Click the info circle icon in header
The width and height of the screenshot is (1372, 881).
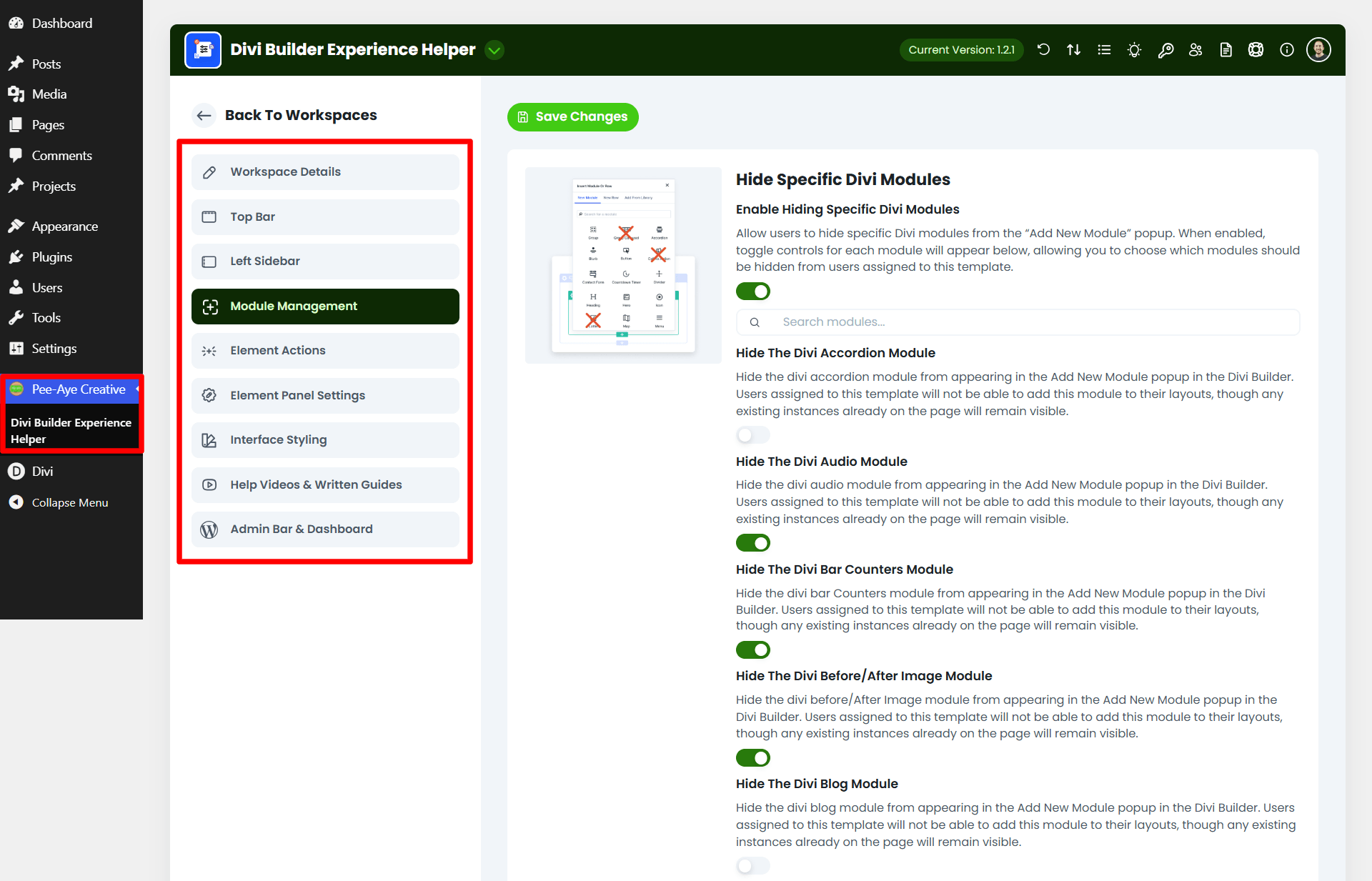pos(1287,50)
